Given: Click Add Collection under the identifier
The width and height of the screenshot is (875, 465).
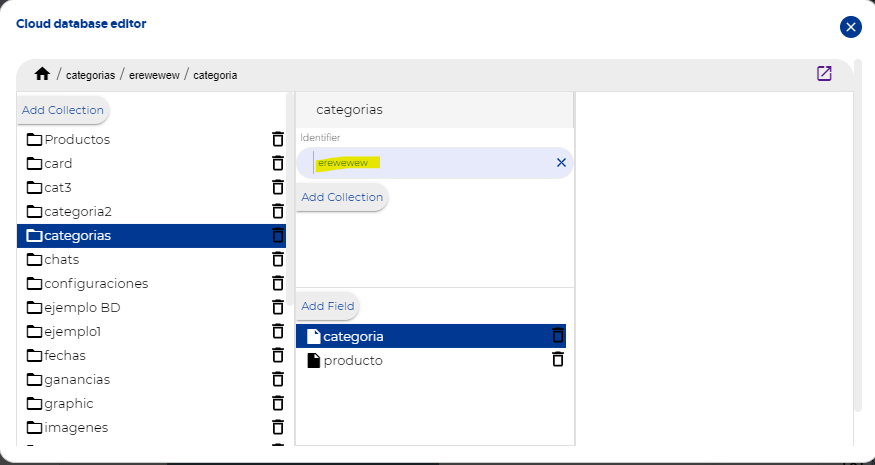Looking at the screenshot, I should point(342,197).
